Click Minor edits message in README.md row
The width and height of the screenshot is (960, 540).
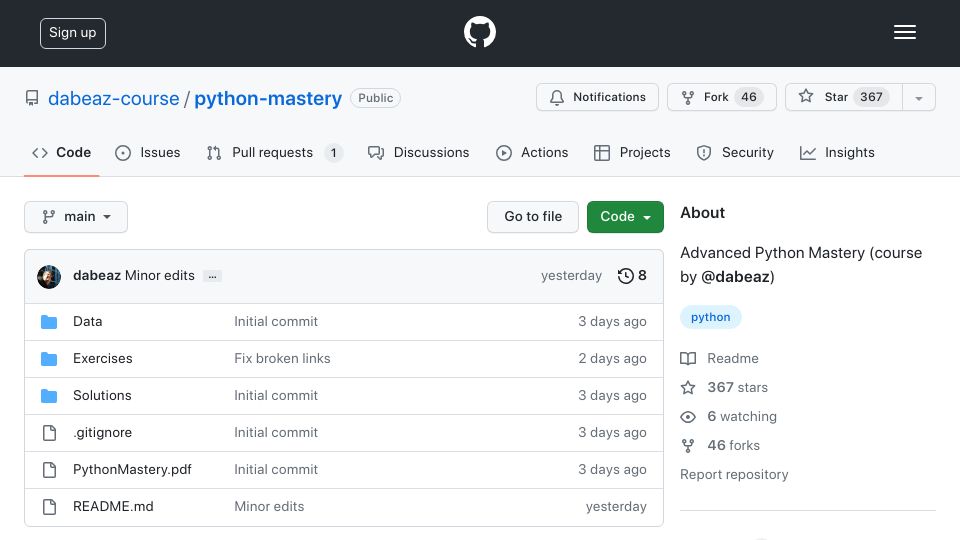pos(269,506)
